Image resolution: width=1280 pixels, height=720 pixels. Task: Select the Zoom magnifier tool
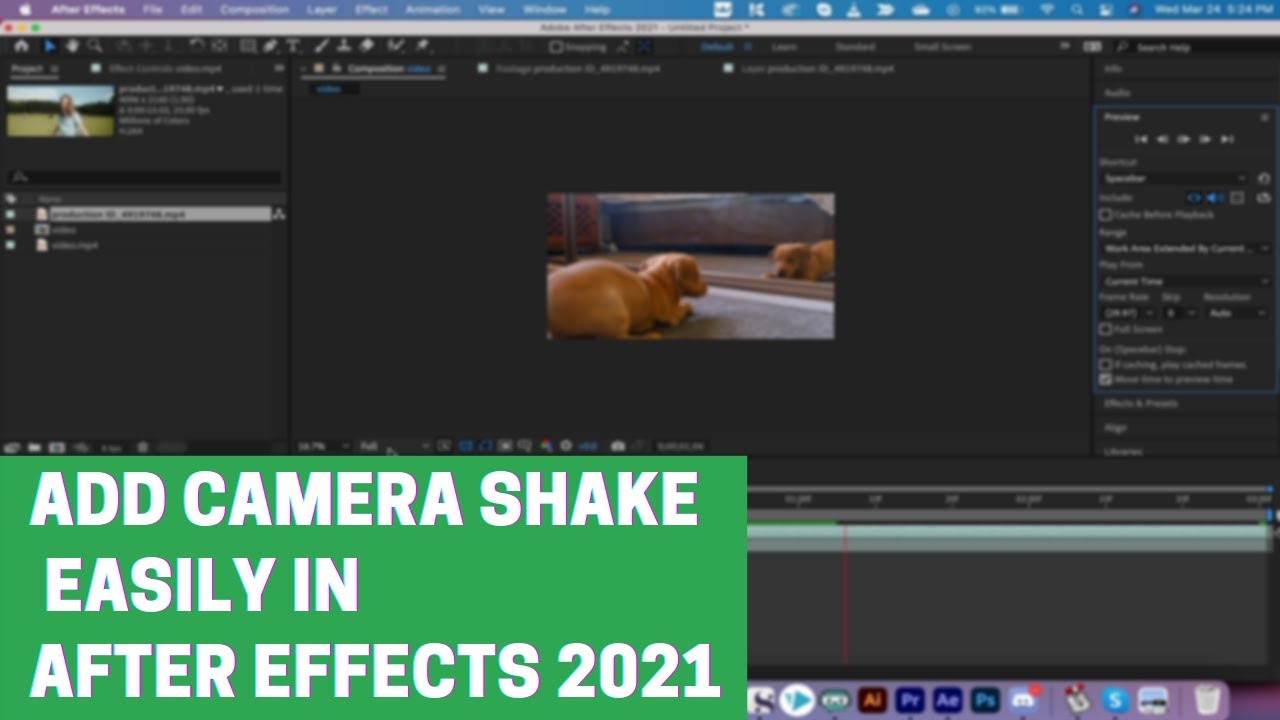click(x=95, y=46)
